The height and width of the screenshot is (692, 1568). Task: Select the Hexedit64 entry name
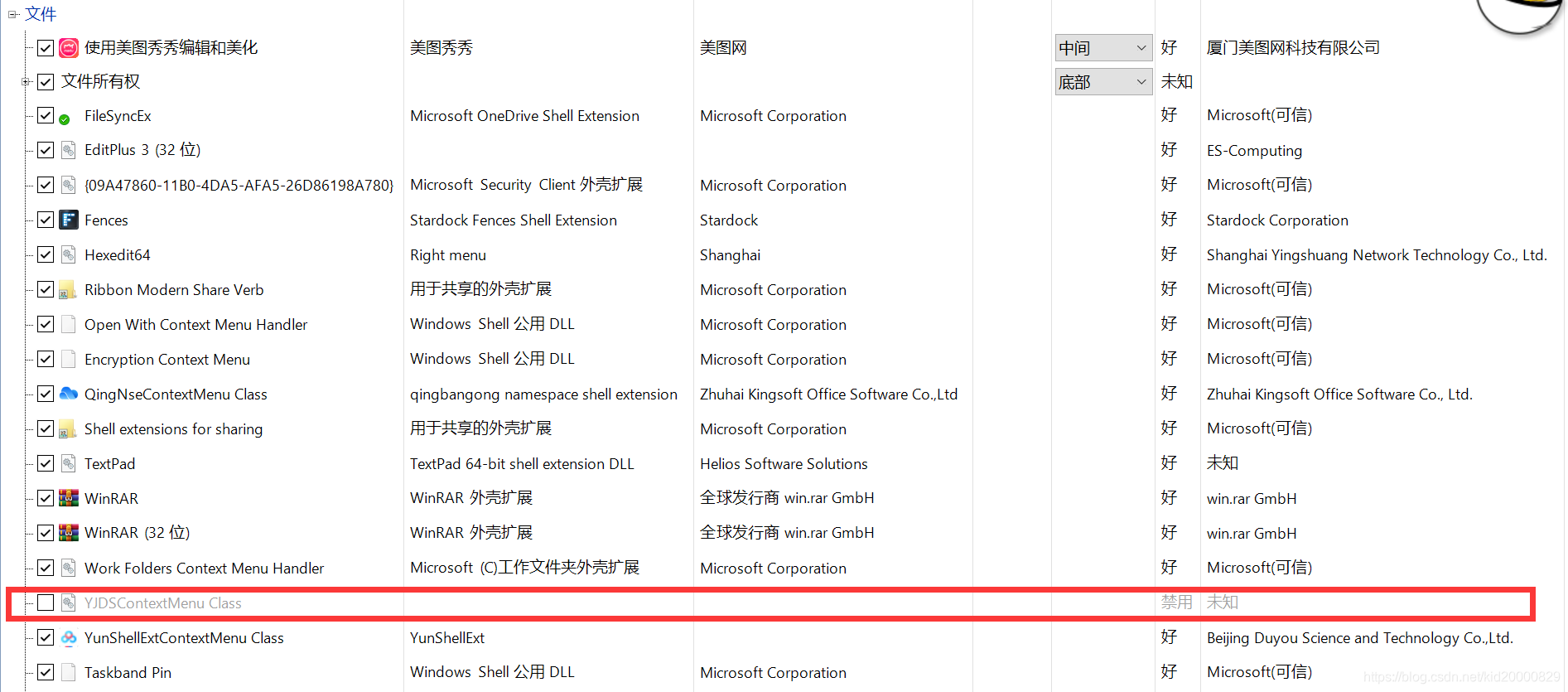(x=118, y=254)
